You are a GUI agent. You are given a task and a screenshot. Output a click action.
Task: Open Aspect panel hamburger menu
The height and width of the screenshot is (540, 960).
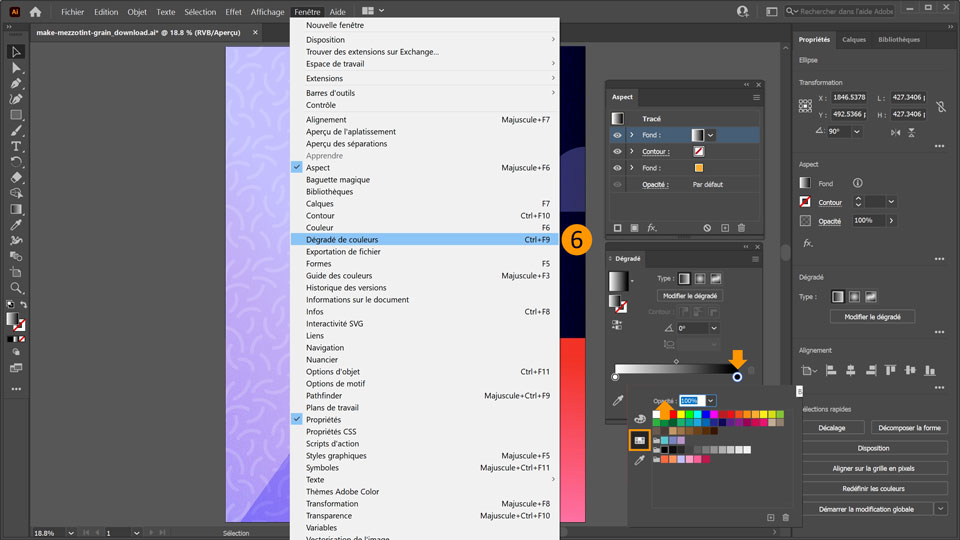coord(756,97)
